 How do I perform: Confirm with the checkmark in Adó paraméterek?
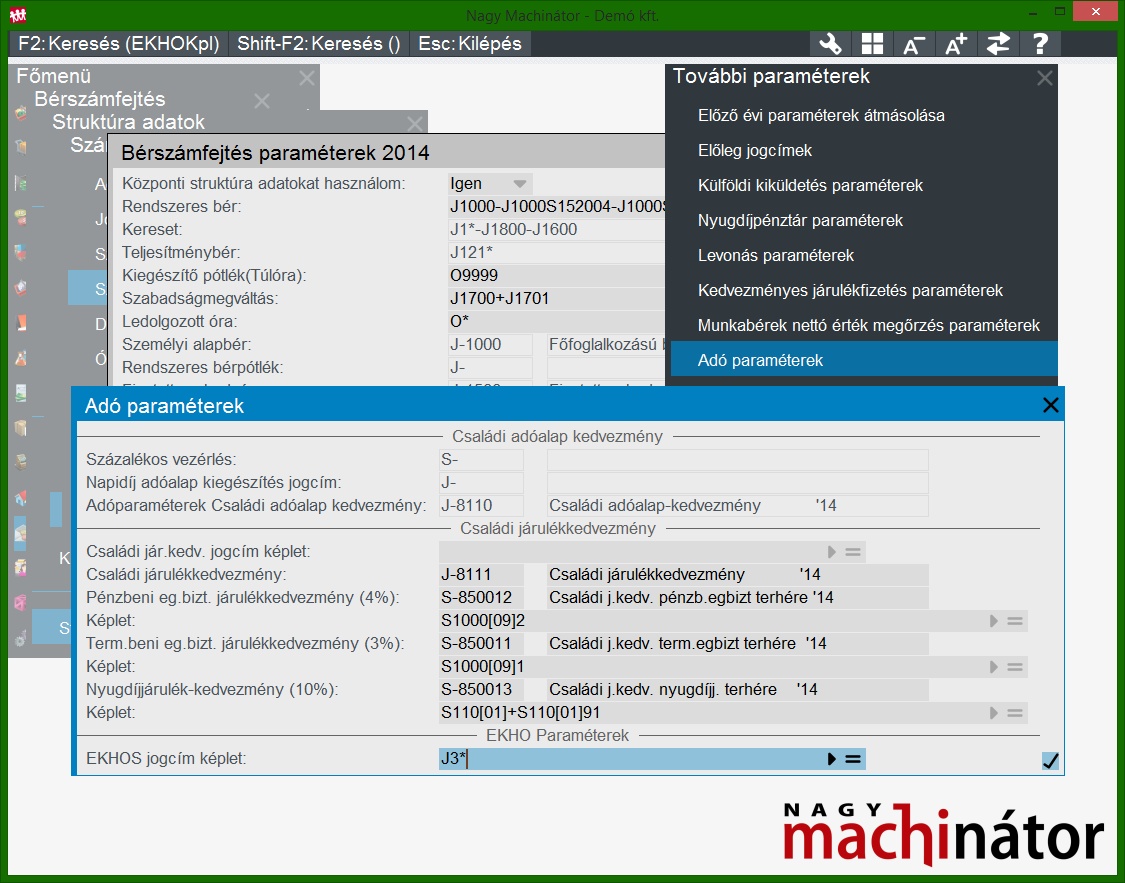click(x=1050, y=760)
